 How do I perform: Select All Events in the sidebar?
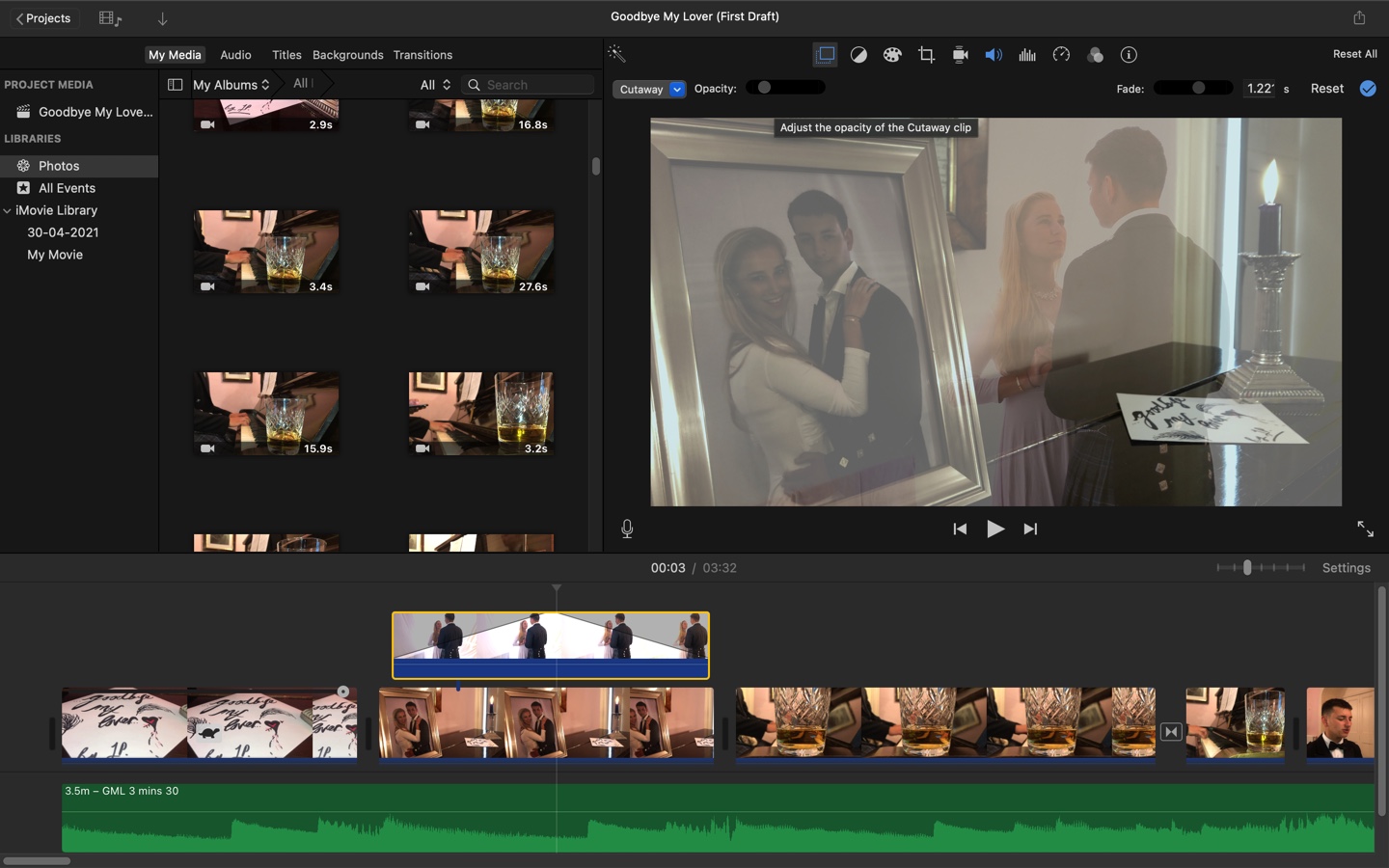pos(79,188)
